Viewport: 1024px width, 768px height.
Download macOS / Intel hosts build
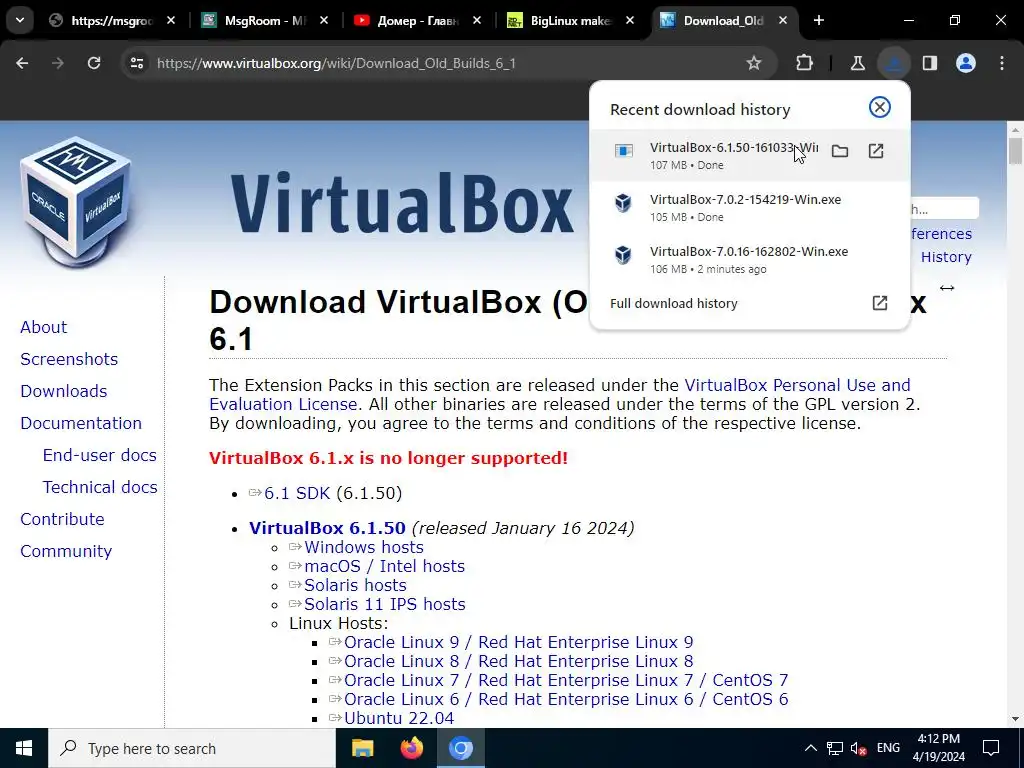[x=384, y=566]
